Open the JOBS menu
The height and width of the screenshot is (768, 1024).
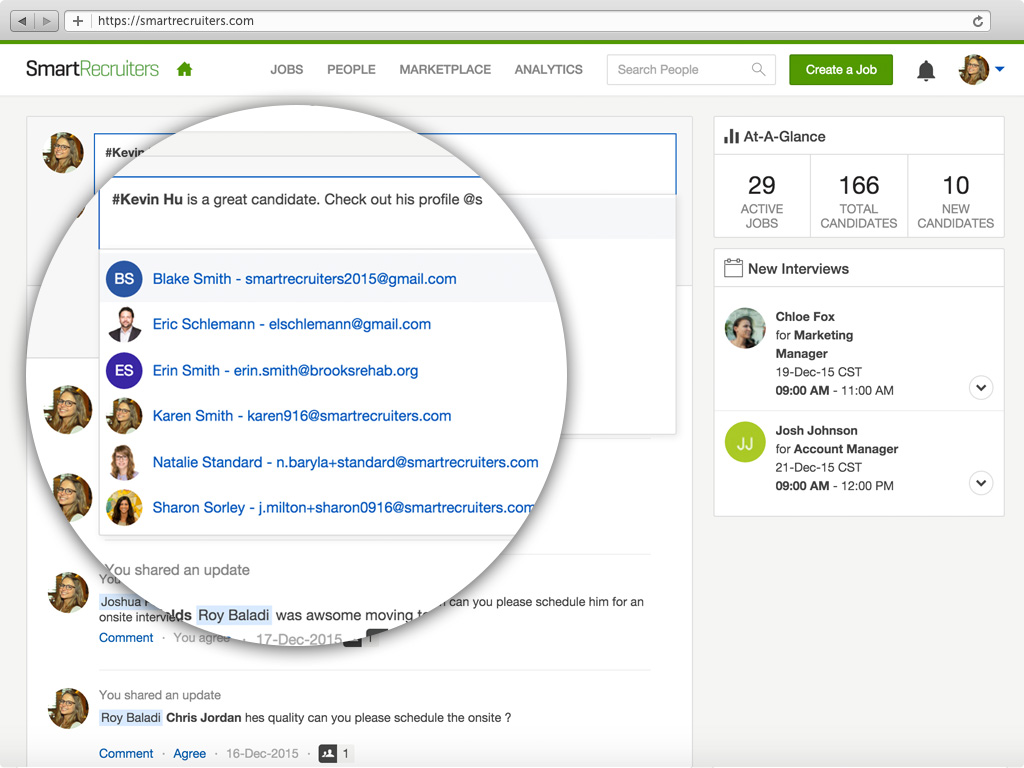[x=287, y=69]
